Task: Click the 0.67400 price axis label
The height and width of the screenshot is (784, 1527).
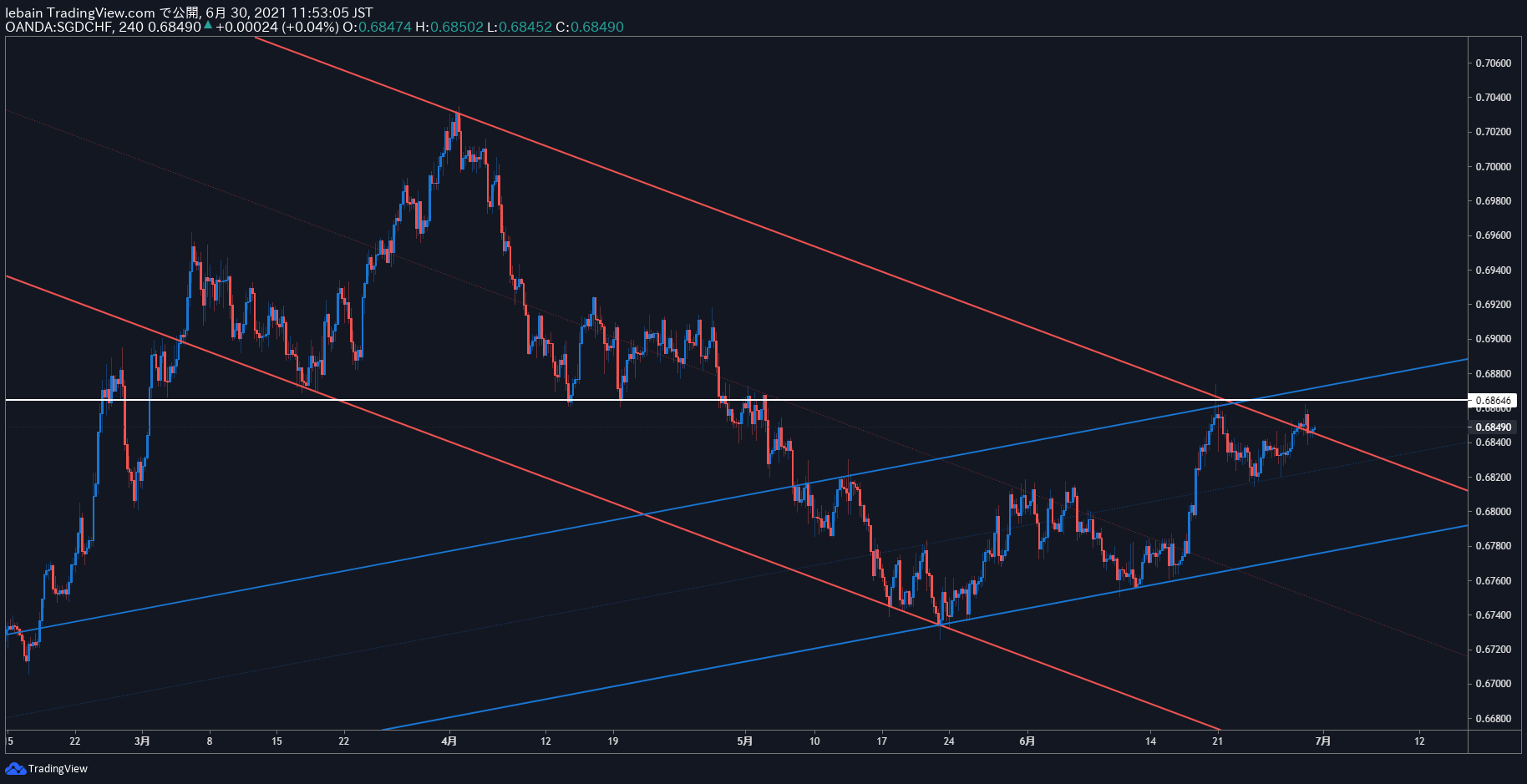Action: (1493, 615)
